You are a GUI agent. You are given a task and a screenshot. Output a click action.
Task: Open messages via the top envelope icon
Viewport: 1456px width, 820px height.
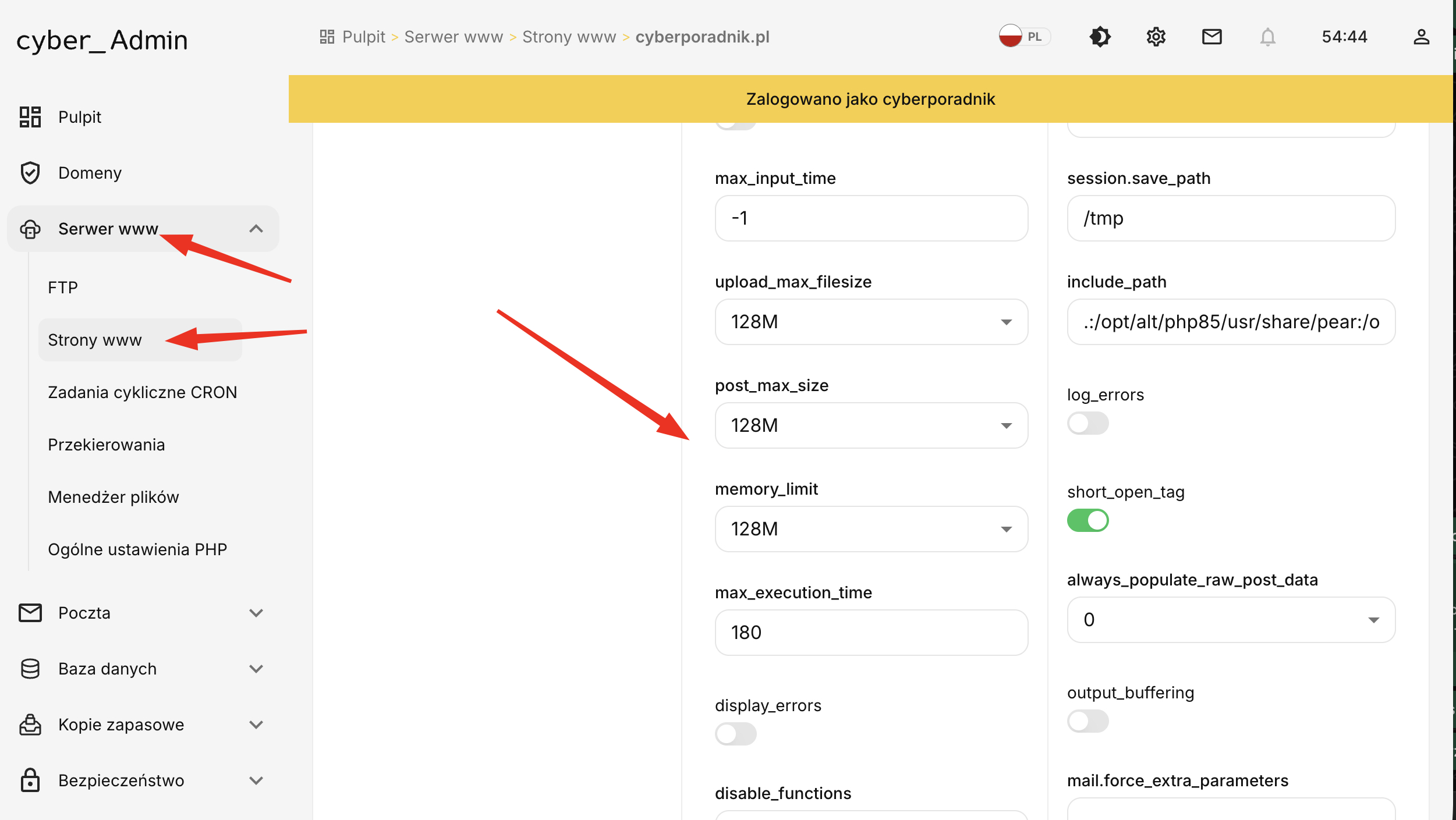coord(1211,37)
